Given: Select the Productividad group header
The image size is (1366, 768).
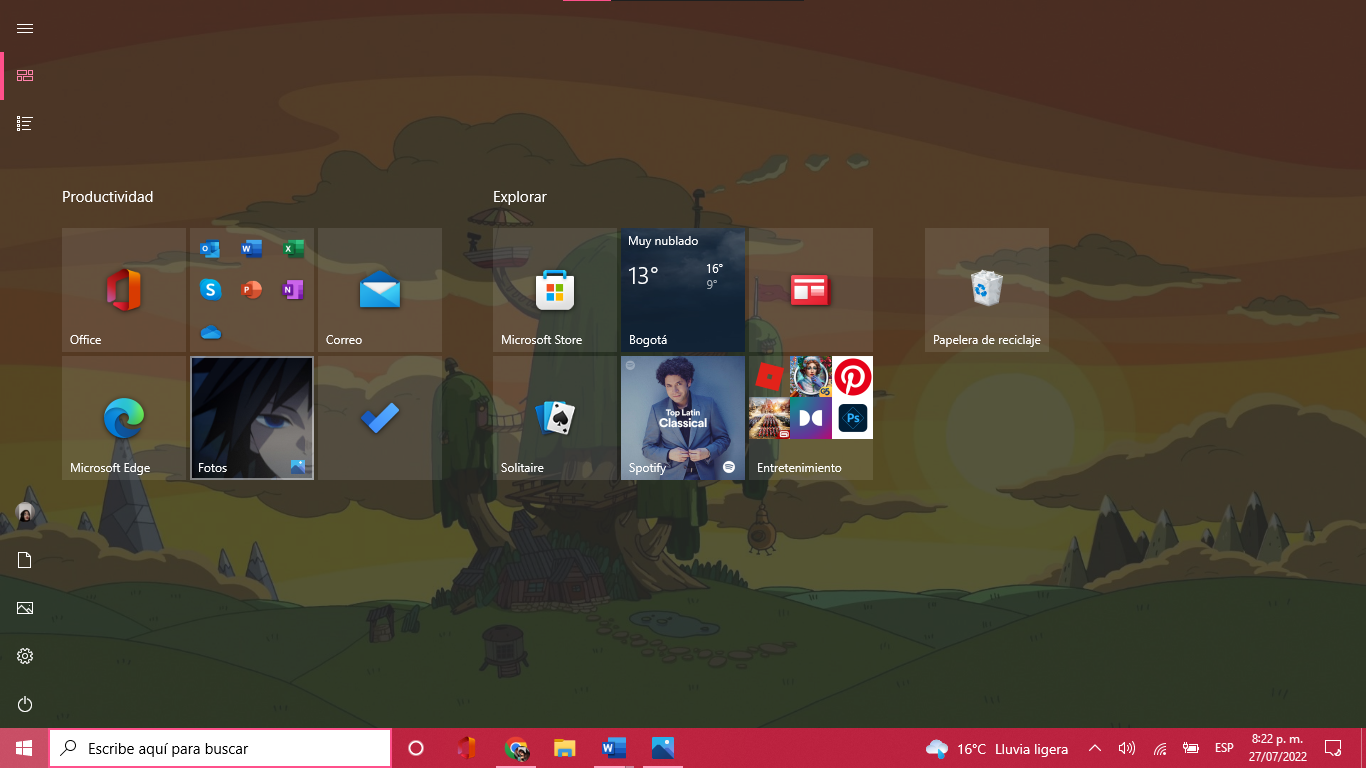Looking at the screenshot, I should [108, 197].
